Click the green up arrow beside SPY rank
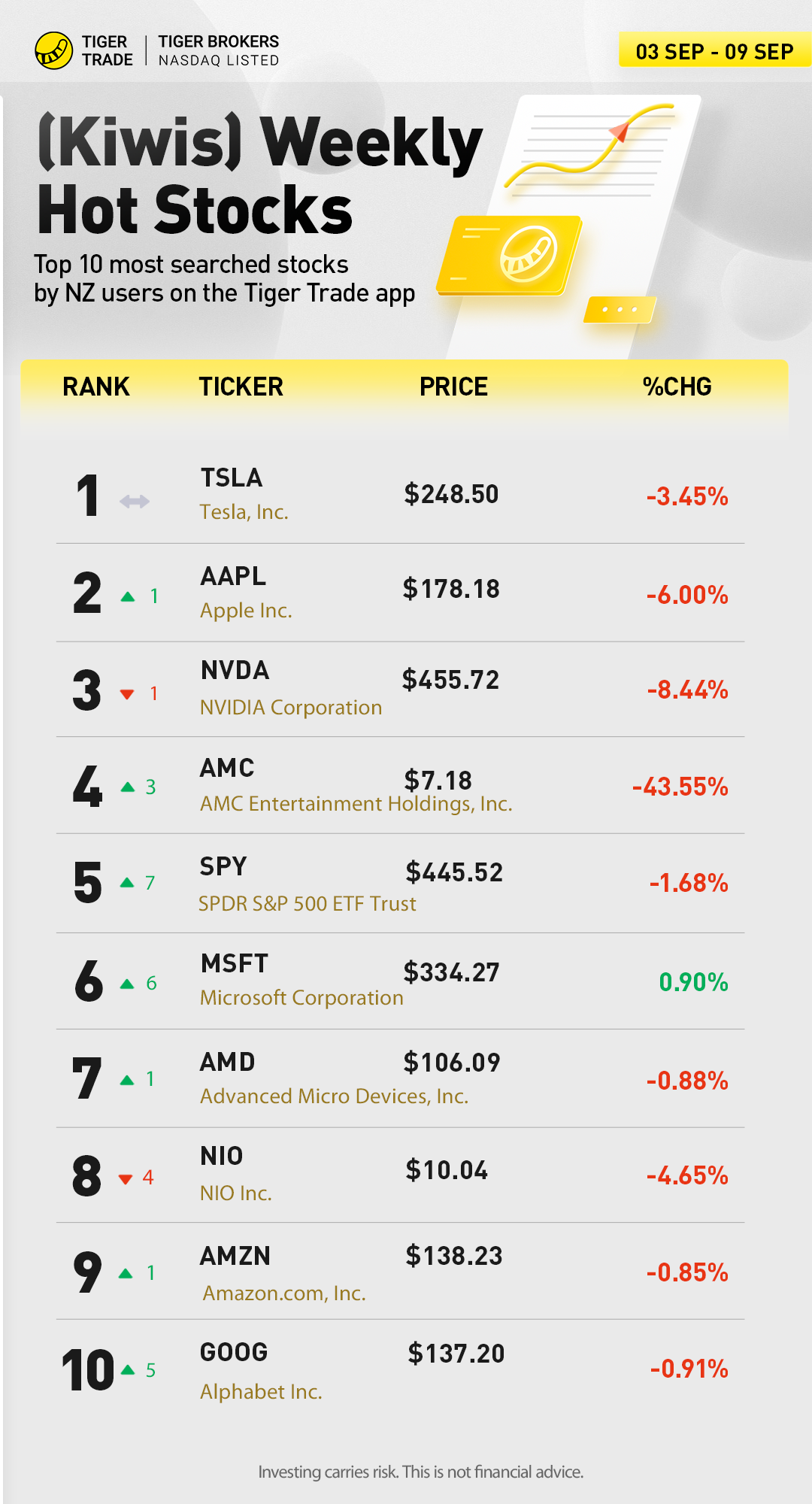Image resolution: width=812 pixels, height=1504 pixels. pos(127,883)
